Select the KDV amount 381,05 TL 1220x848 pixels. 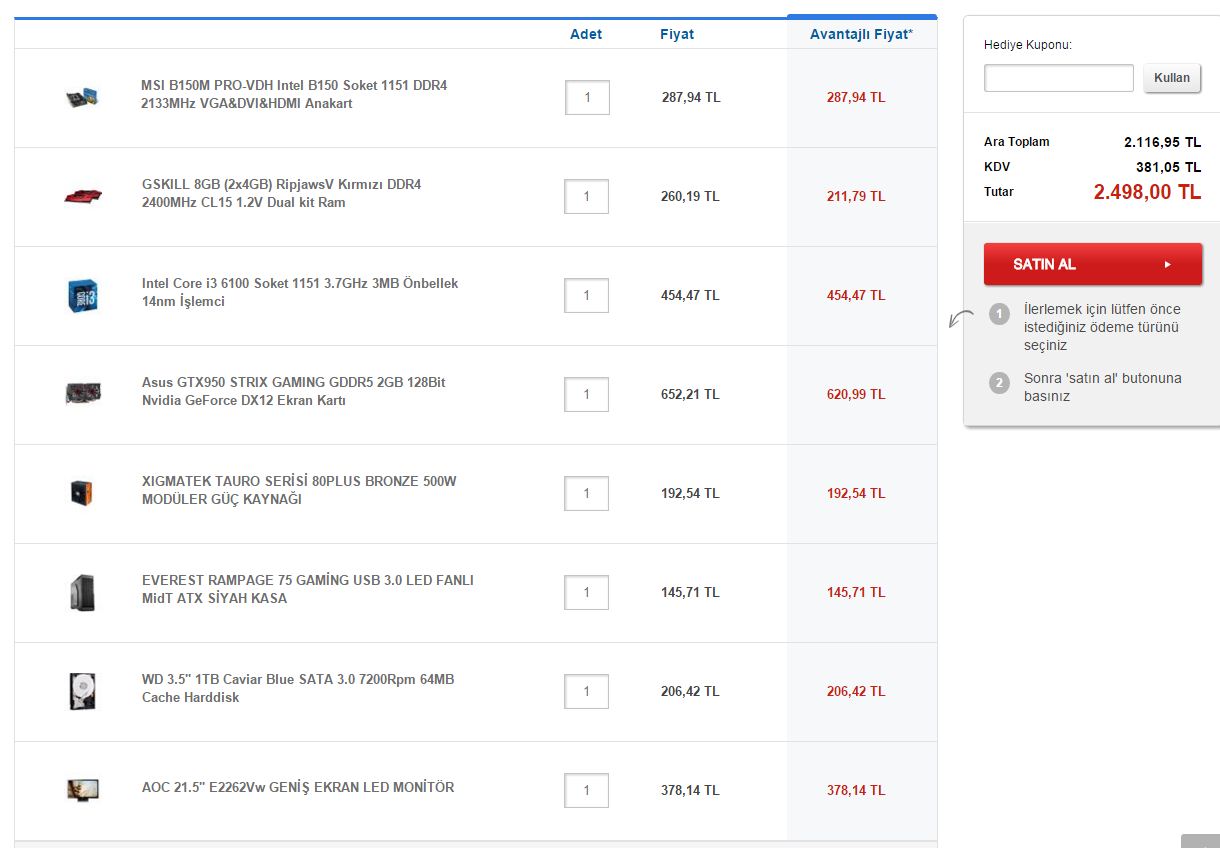1168,167
